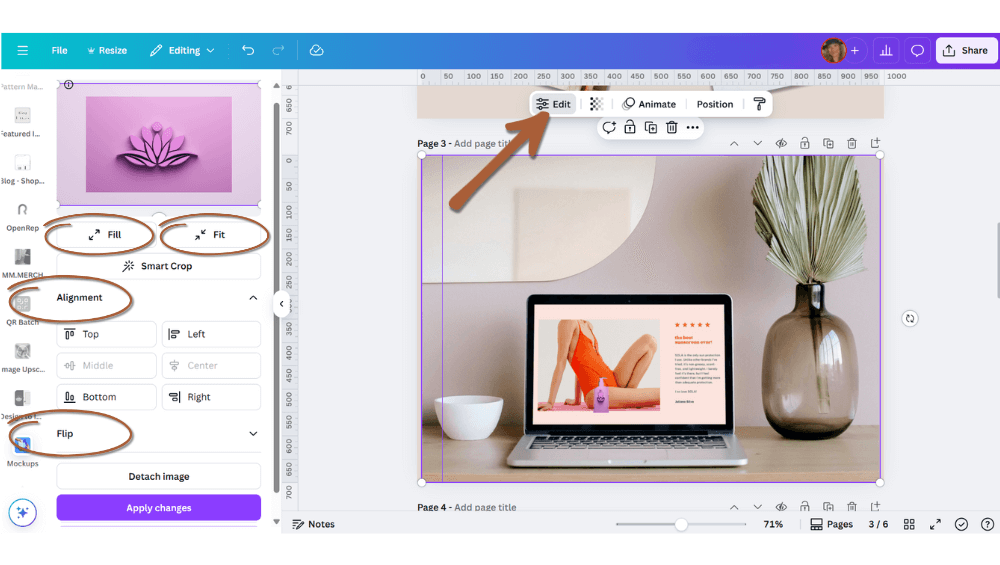Click the Smart Crop button

click(159, 266)
